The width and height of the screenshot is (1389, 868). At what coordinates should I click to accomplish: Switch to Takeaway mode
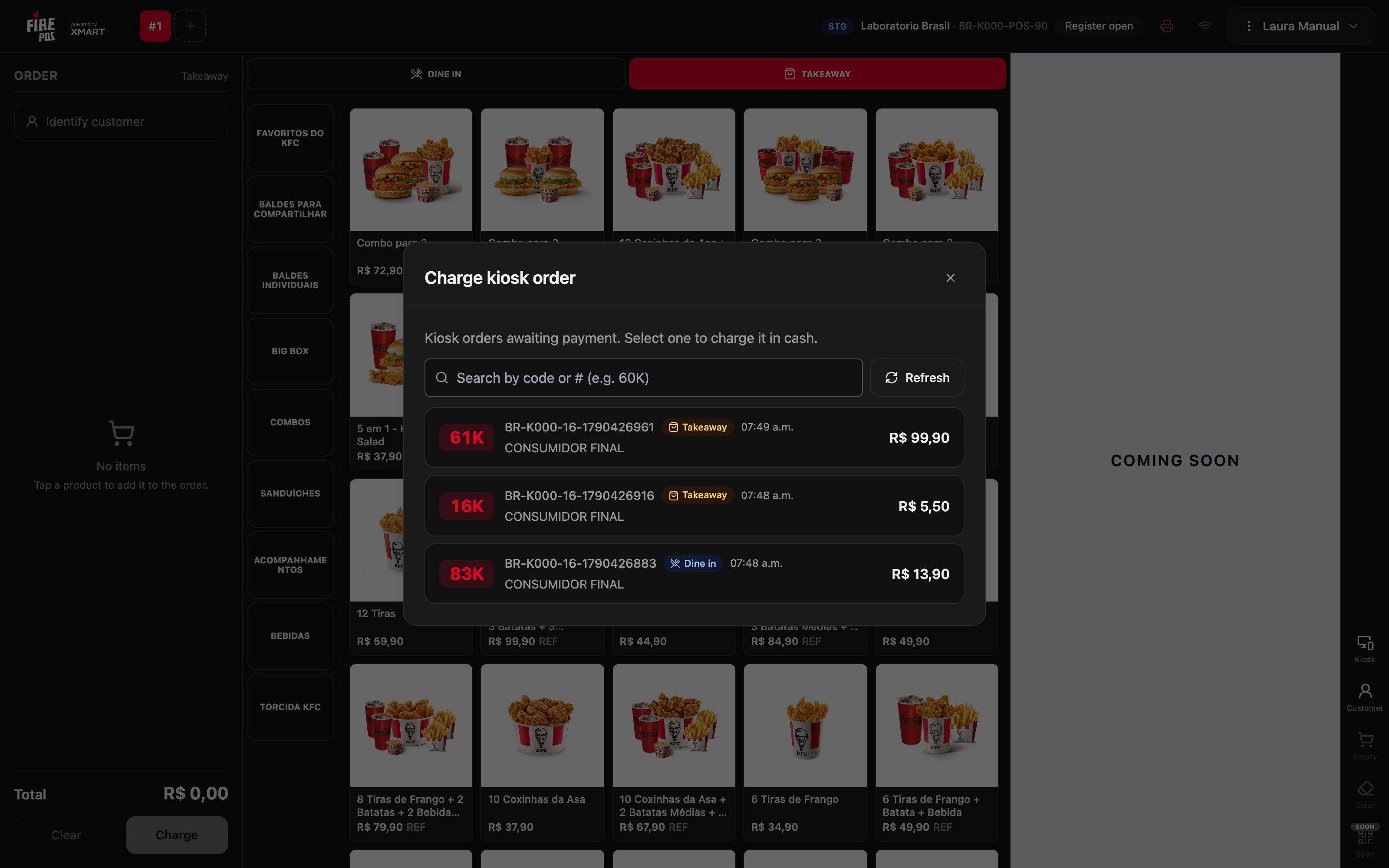click(x=817, y=74)
